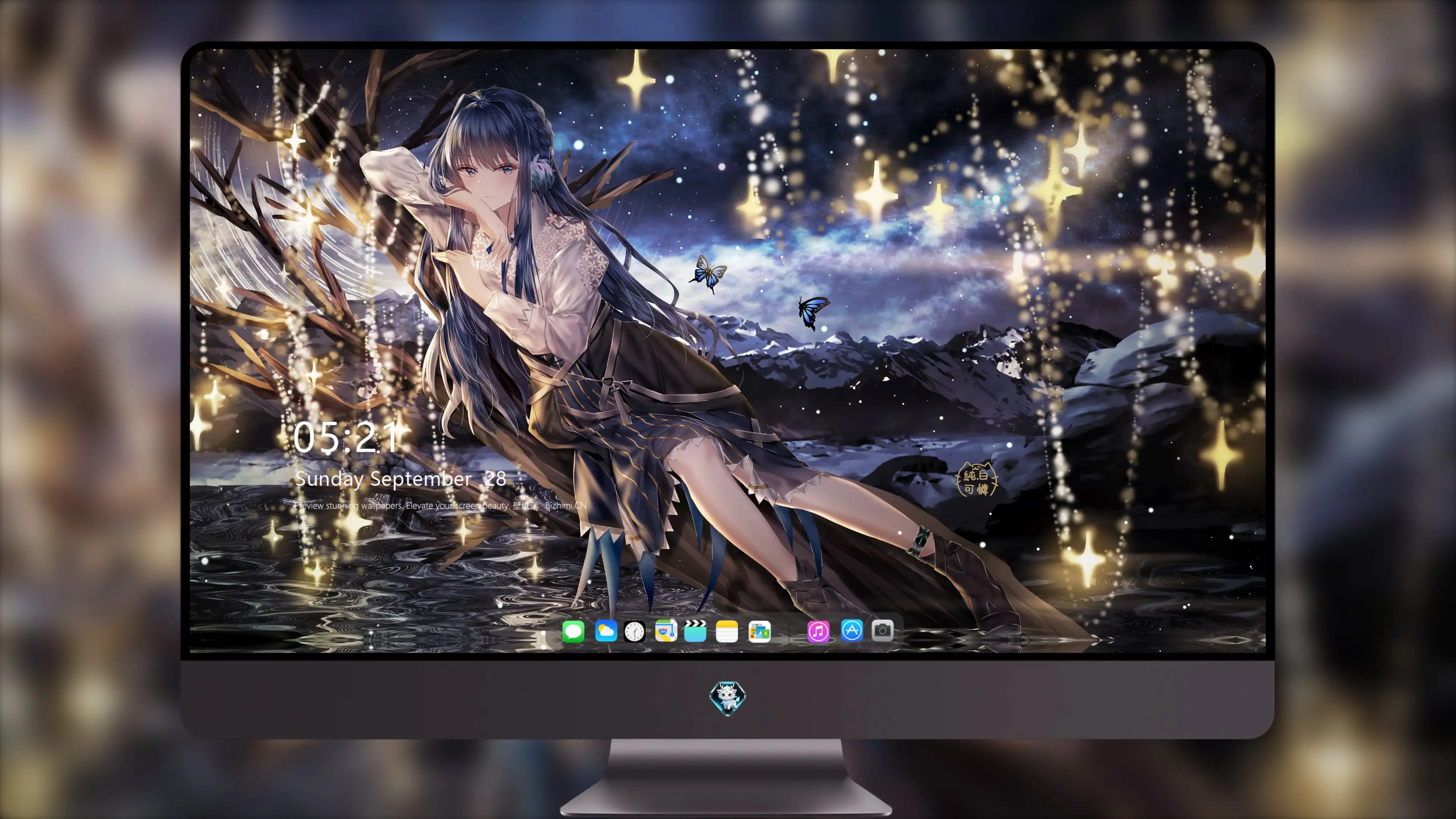Open the Clock app in the dock
This screenshot has height=819, width=1456.
(634, 631)
